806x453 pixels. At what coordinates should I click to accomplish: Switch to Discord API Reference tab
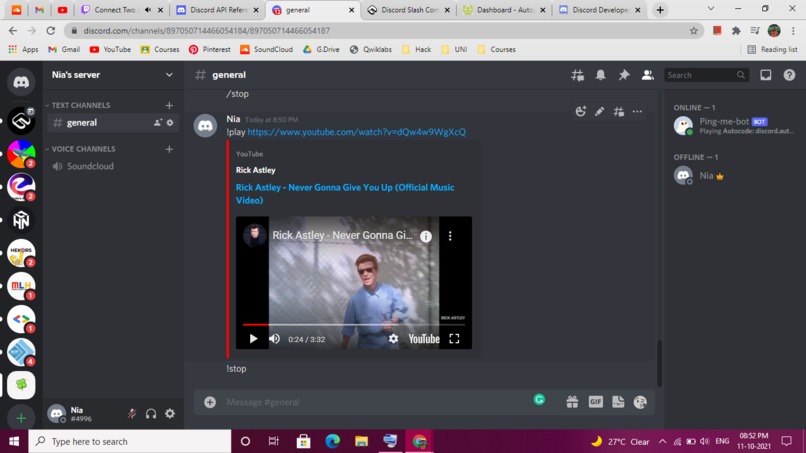pos(217,10)
